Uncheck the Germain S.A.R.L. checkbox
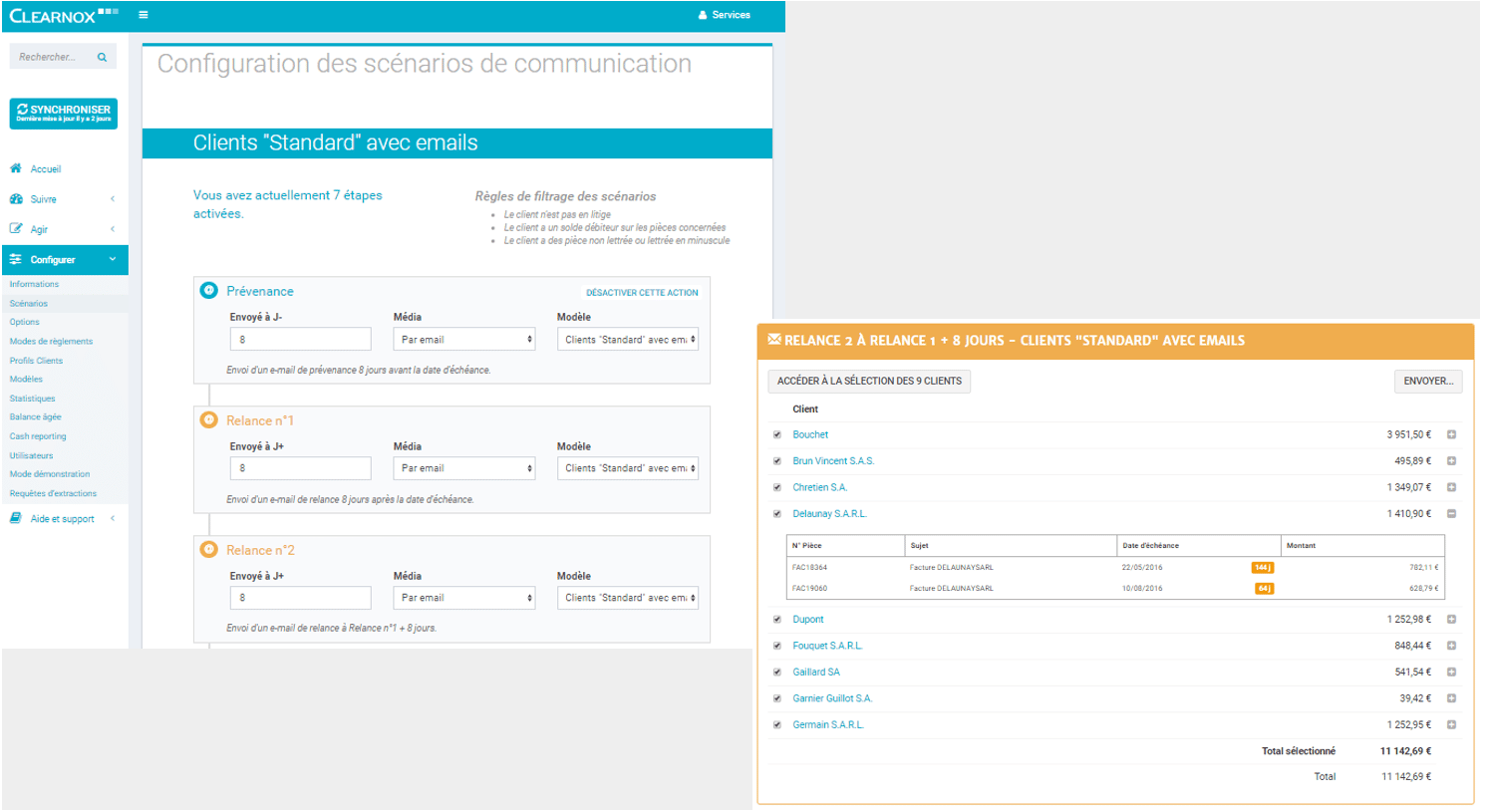The width and height of the screenshot is (1489, 812). click(777, 725)
